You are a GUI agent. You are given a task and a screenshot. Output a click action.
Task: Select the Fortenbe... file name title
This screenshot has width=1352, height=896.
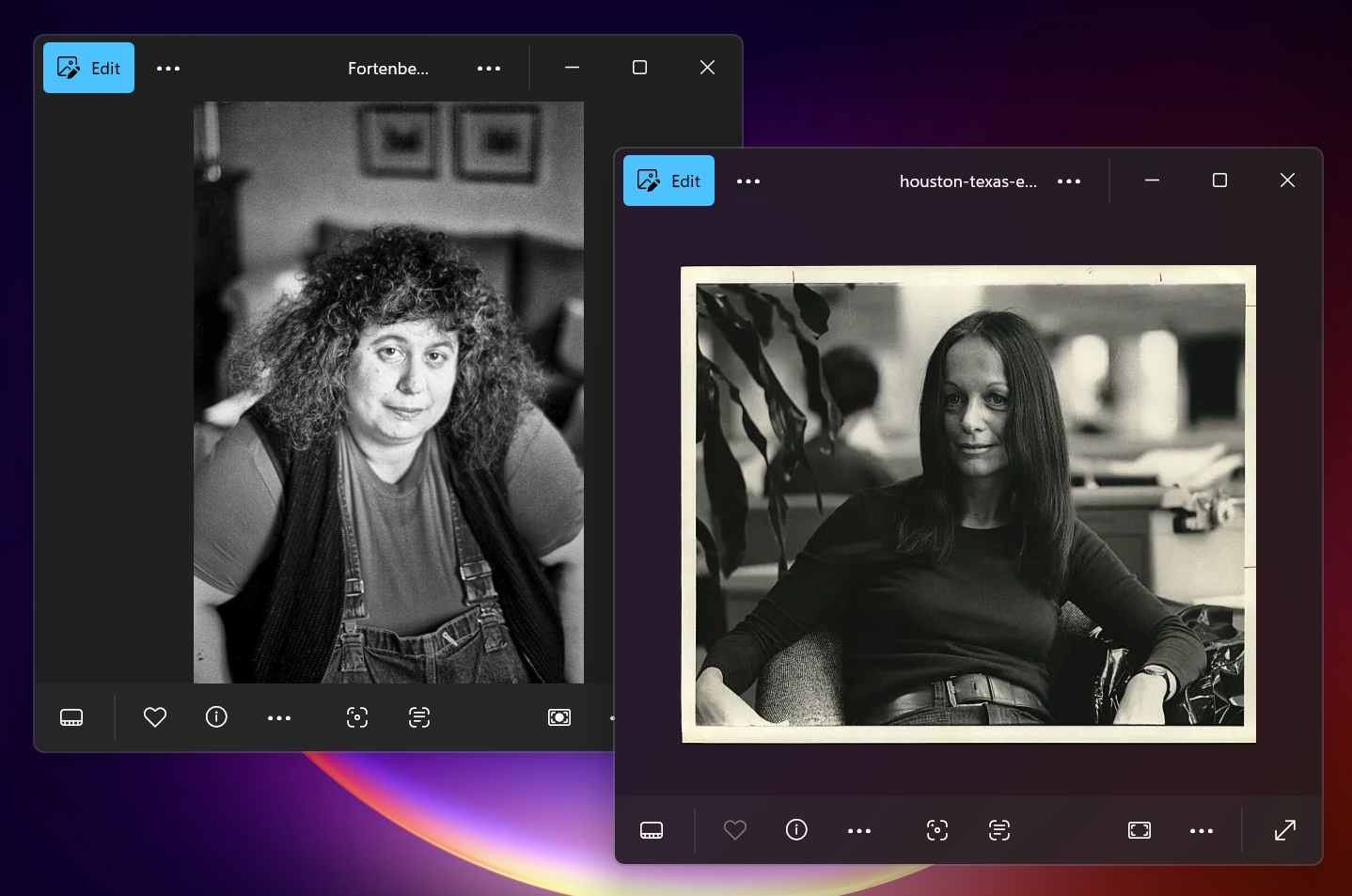click(388, 69)
